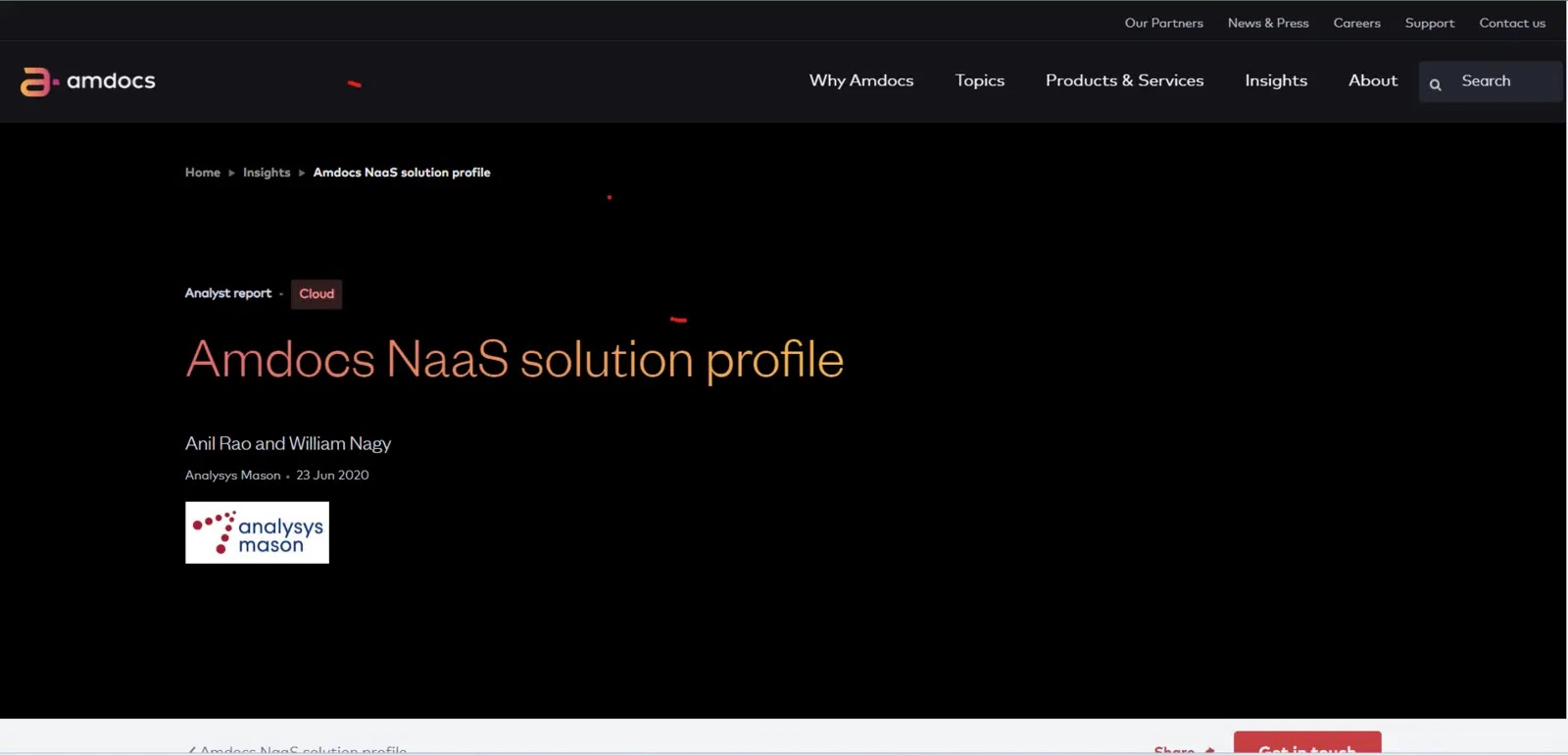Click the Amdocs NaaS solution profile heading
This screenshot has height=755, width=1568.
pyautogui.click(x=514, y=360)
